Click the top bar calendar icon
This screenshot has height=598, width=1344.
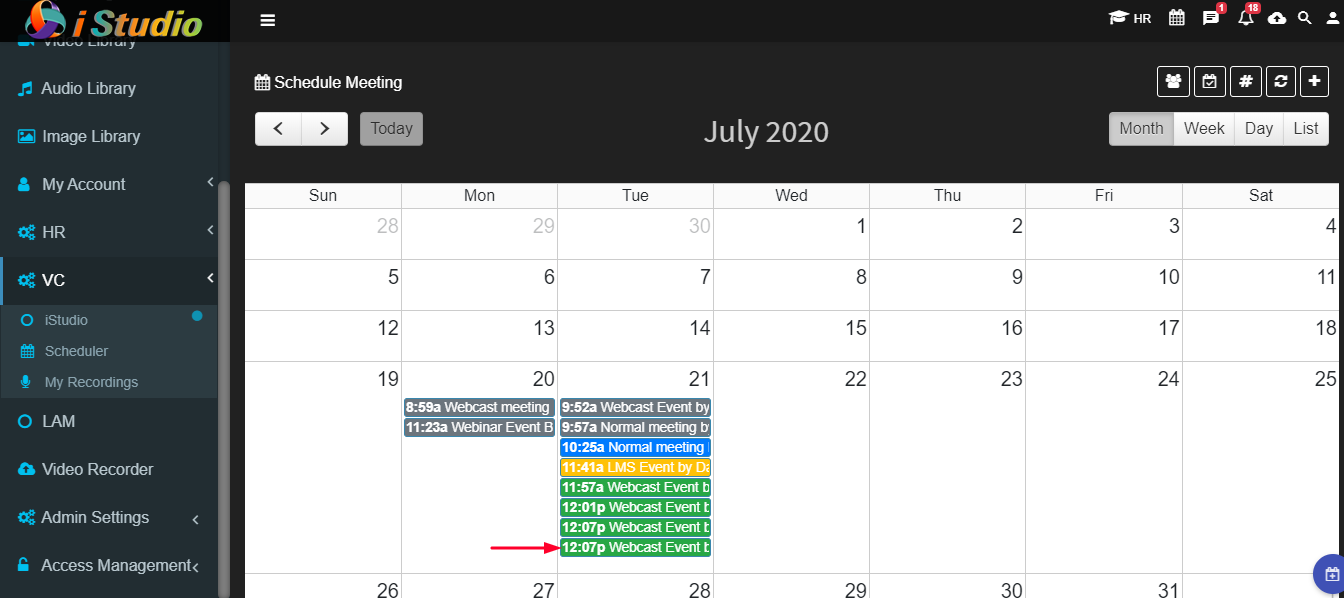click(1177, 18)
